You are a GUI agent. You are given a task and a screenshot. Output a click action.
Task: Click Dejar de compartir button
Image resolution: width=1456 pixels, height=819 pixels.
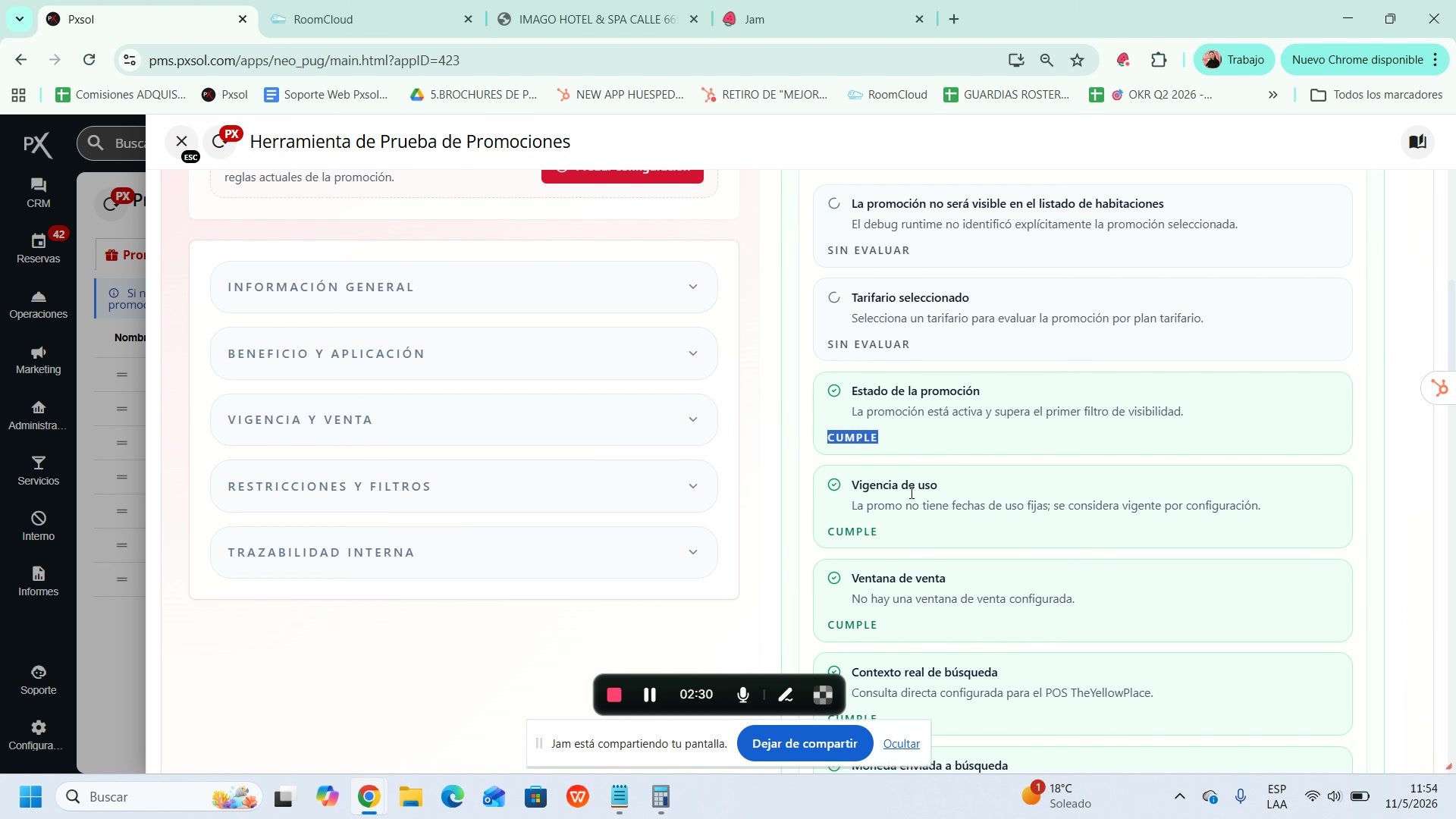pos(805,744)
